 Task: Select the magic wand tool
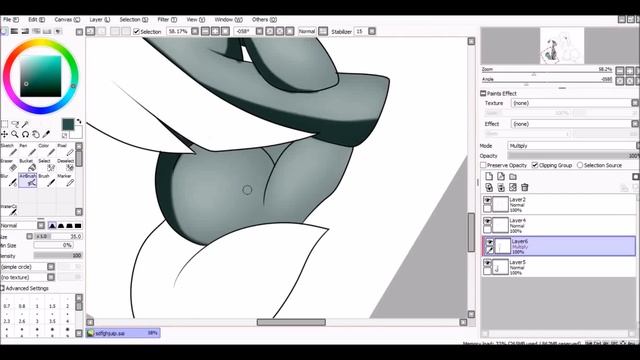click(25, 124)
